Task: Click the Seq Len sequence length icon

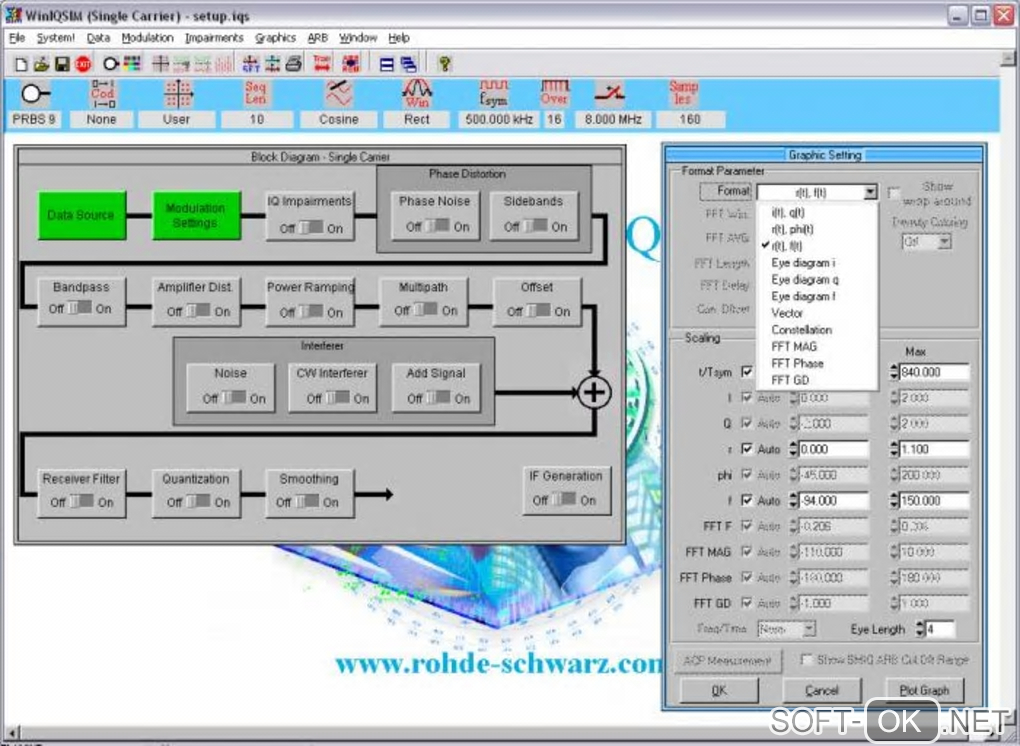Action: 256,93
